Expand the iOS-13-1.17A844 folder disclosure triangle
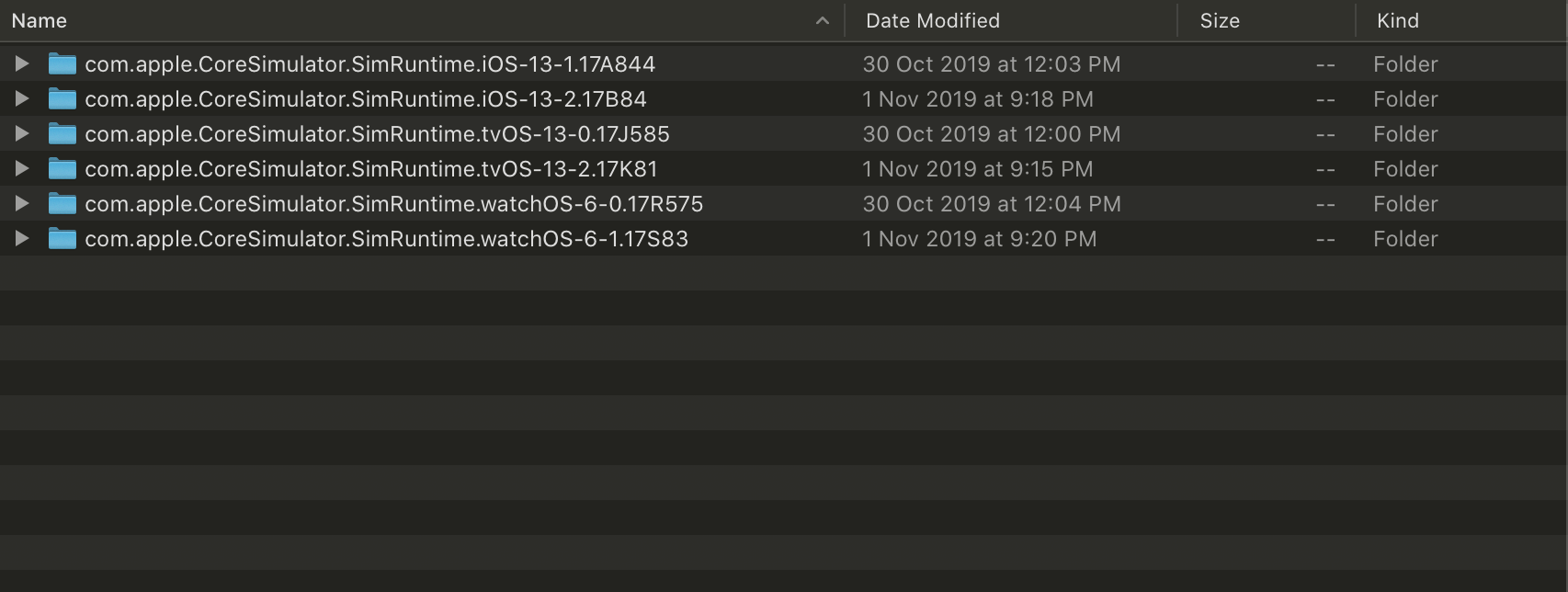 point(22,64)
